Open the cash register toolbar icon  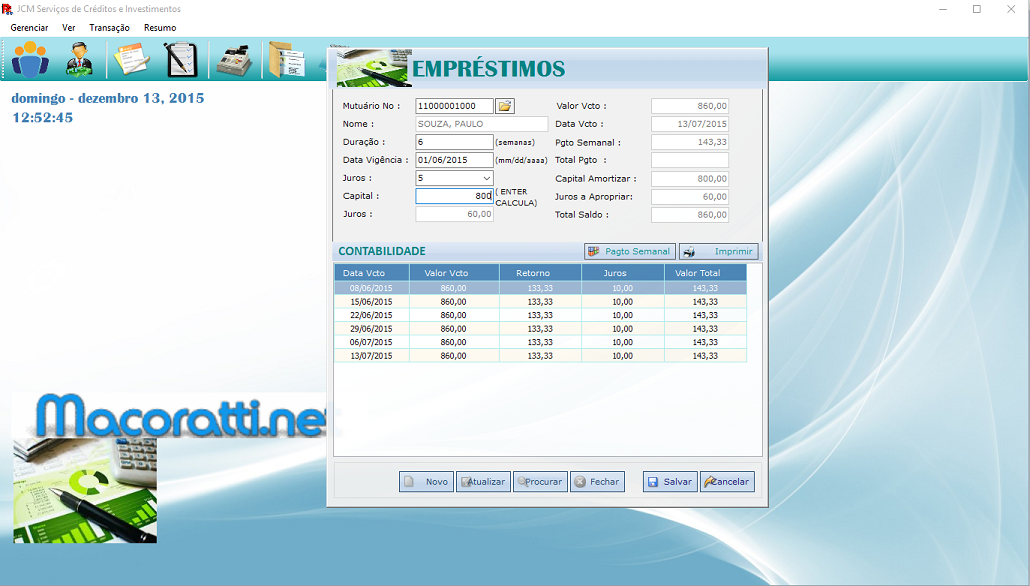click(x=234, y=60)
